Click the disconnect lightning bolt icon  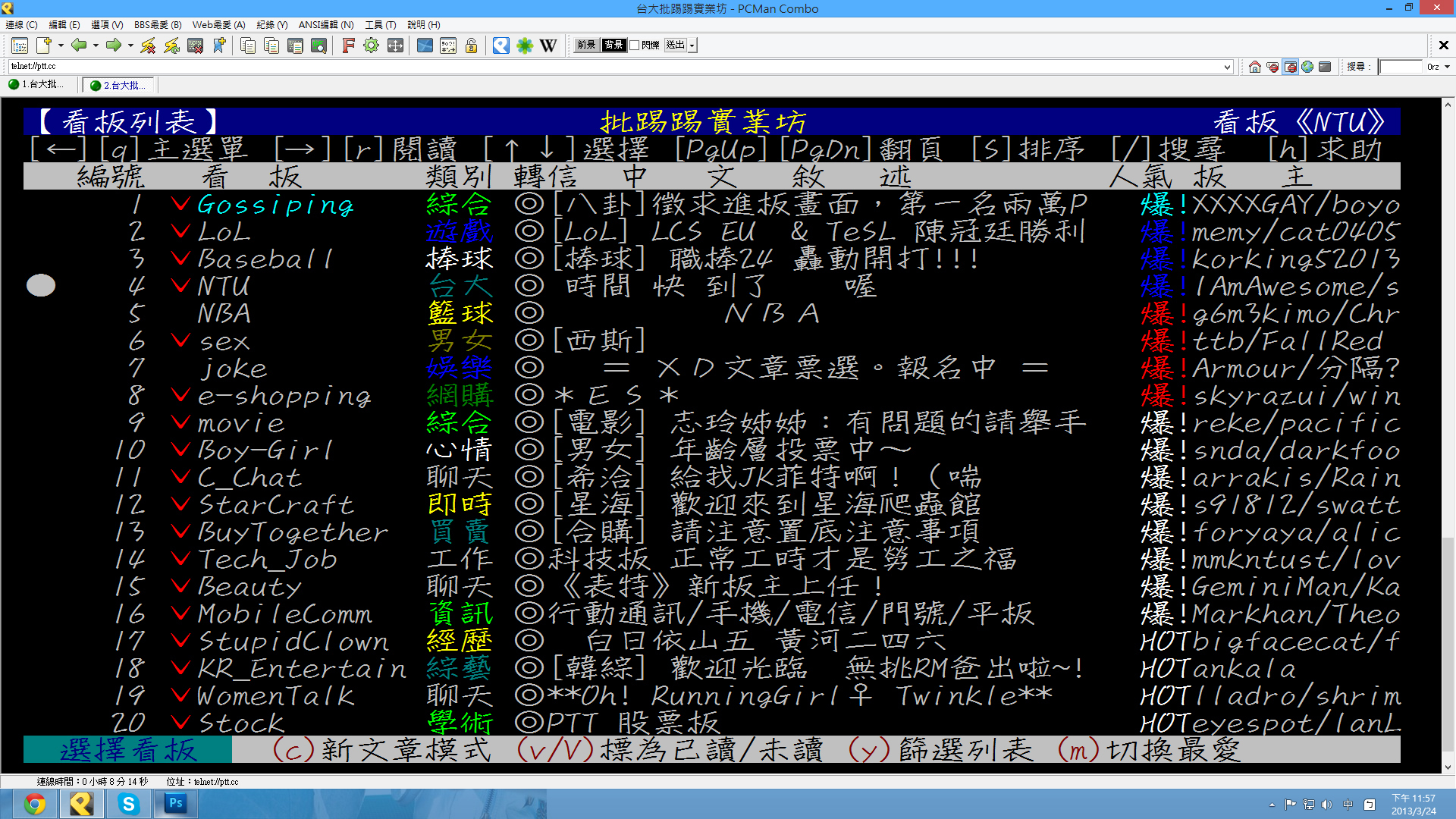pyautogui.click(x=148, y=45)
